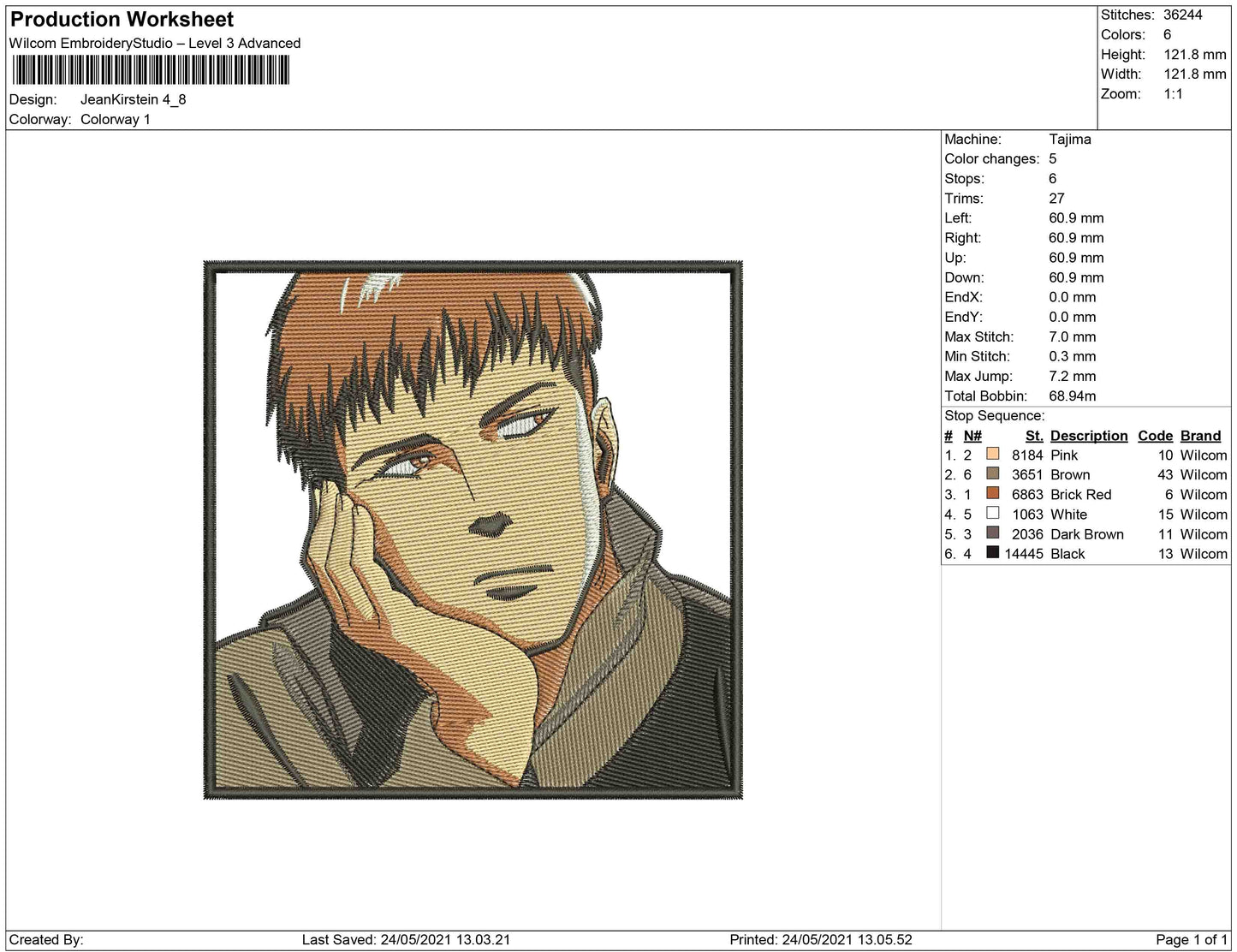This screenshot has height=952, width=1237.
Task: Click the 'Brick Red' description text
Action: click(1080, 494)
